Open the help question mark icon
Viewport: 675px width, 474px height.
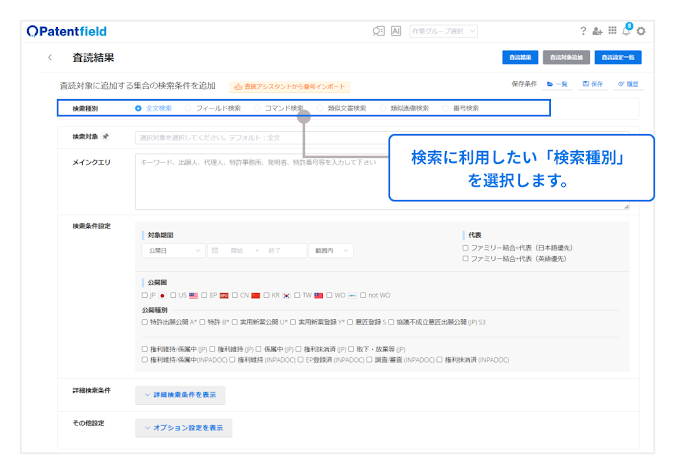point(583,31)
